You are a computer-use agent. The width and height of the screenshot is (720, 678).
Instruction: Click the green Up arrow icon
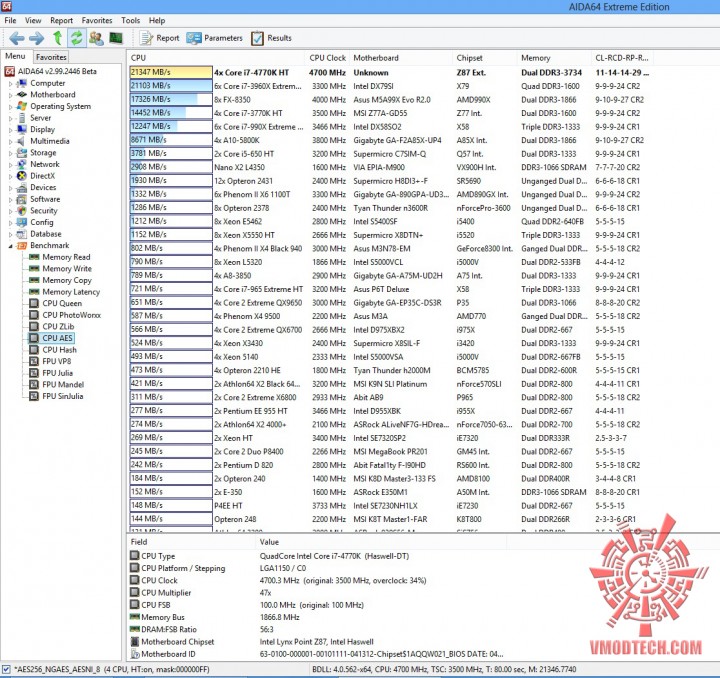(x=57, y=38)
